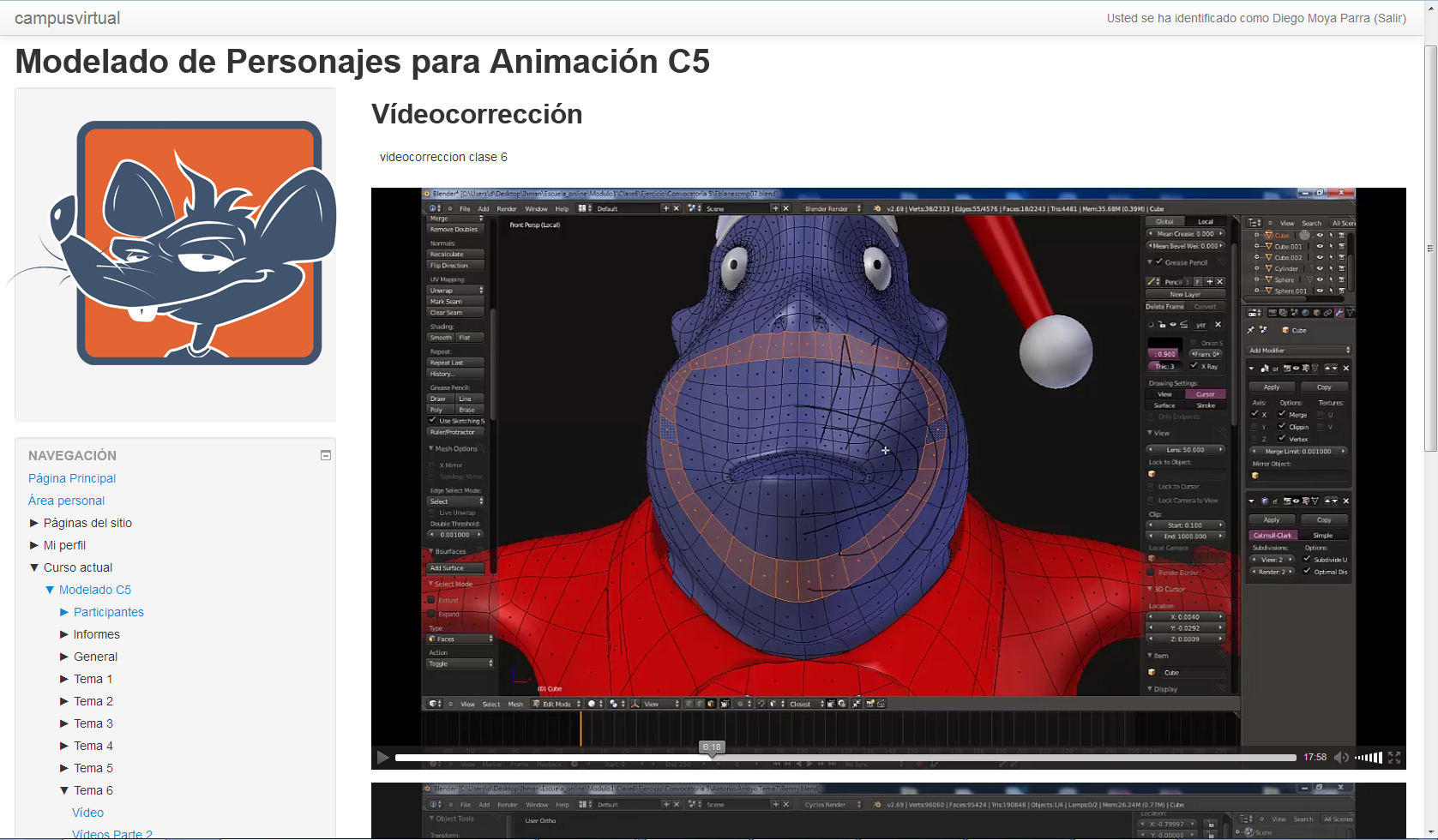
Task: Click the "NAVEGACIÓN" block header text
Action: [72, 455]
